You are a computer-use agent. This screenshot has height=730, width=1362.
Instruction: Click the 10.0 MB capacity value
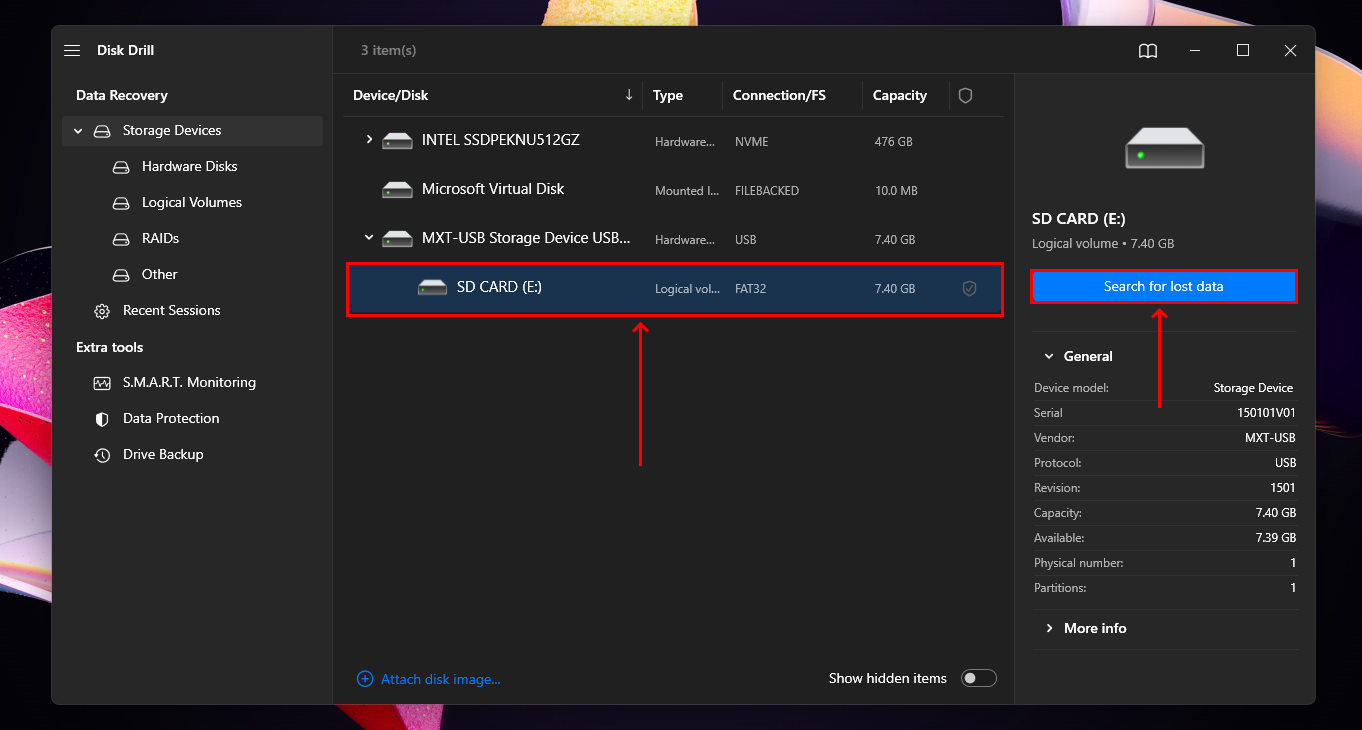point(896,191)
